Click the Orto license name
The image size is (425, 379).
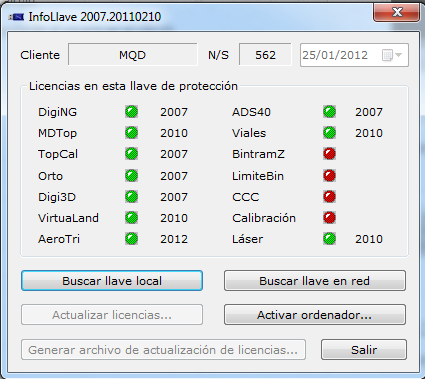(50, 176)
